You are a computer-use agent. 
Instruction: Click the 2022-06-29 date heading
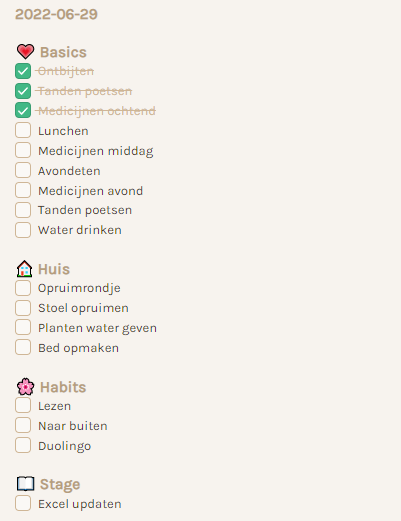pyautogui.click(x=56, y=14)
